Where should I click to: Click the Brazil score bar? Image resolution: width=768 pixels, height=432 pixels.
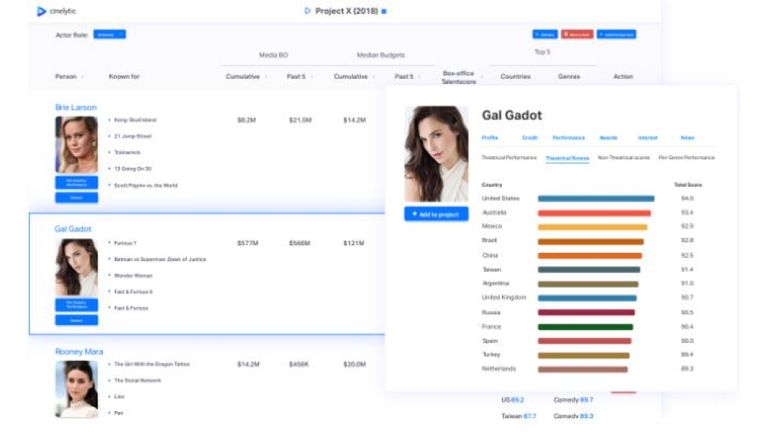591,241
